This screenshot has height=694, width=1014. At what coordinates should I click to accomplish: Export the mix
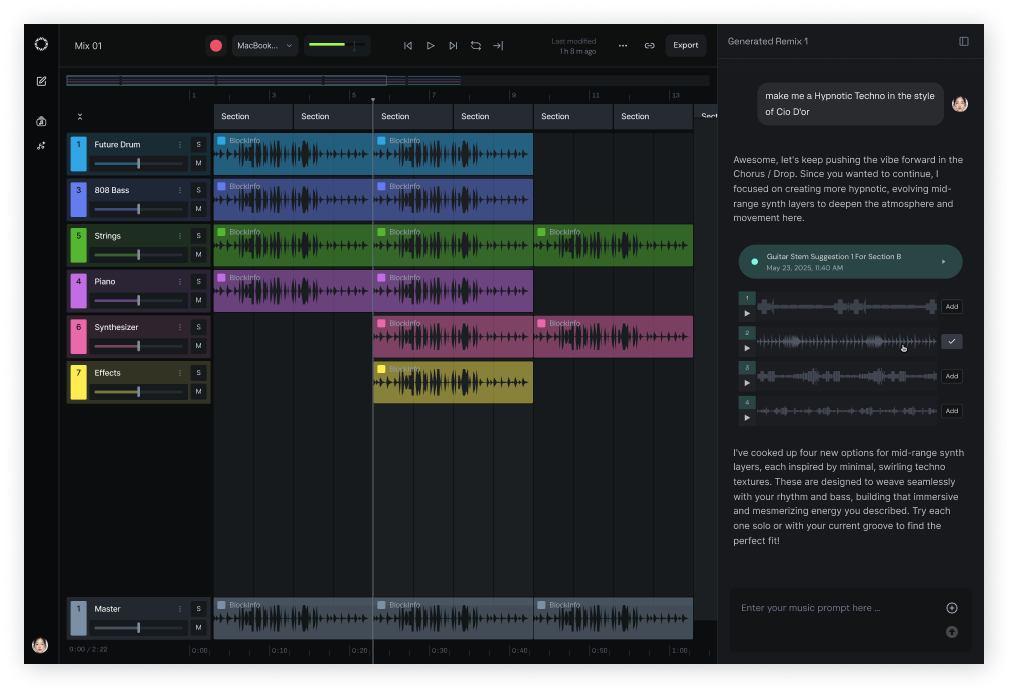[685, 45]
